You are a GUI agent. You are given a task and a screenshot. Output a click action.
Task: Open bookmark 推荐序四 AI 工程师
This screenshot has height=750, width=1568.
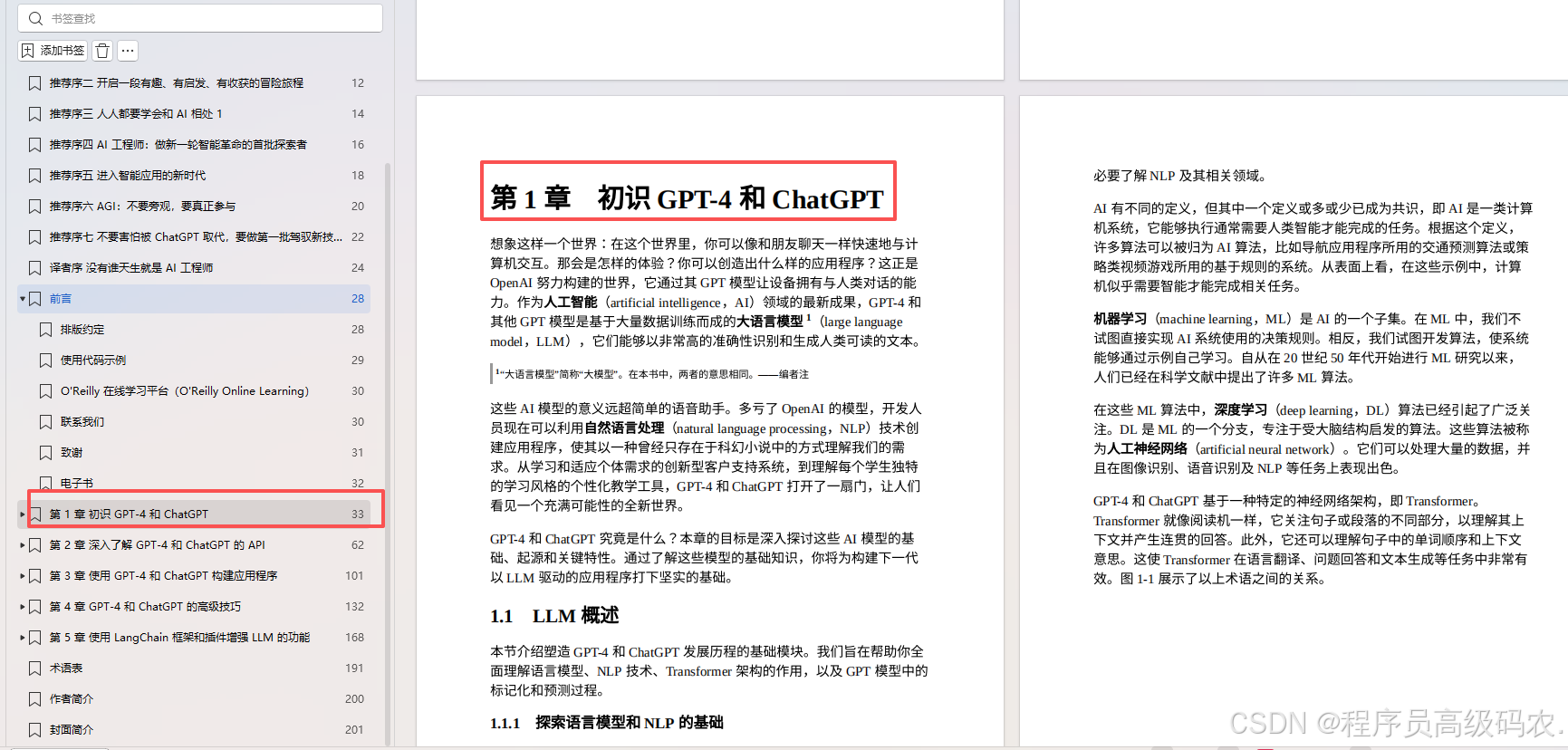[x=178, y=145]
